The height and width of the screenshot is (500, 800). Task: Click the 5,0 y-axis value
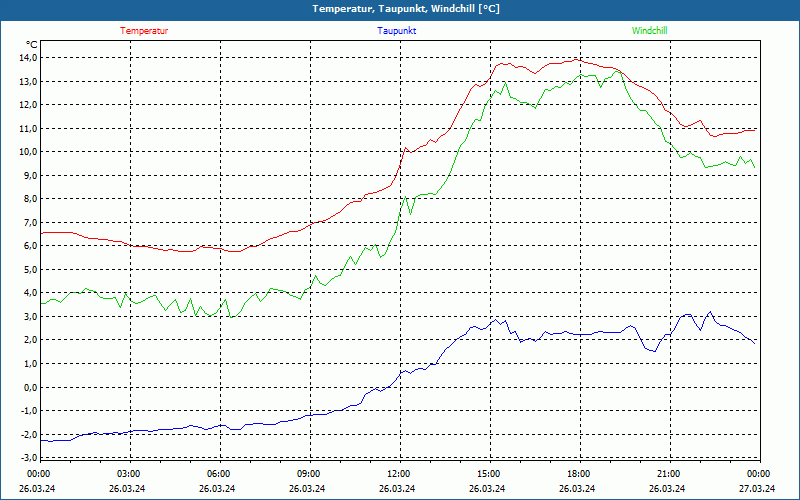point(31,269)
